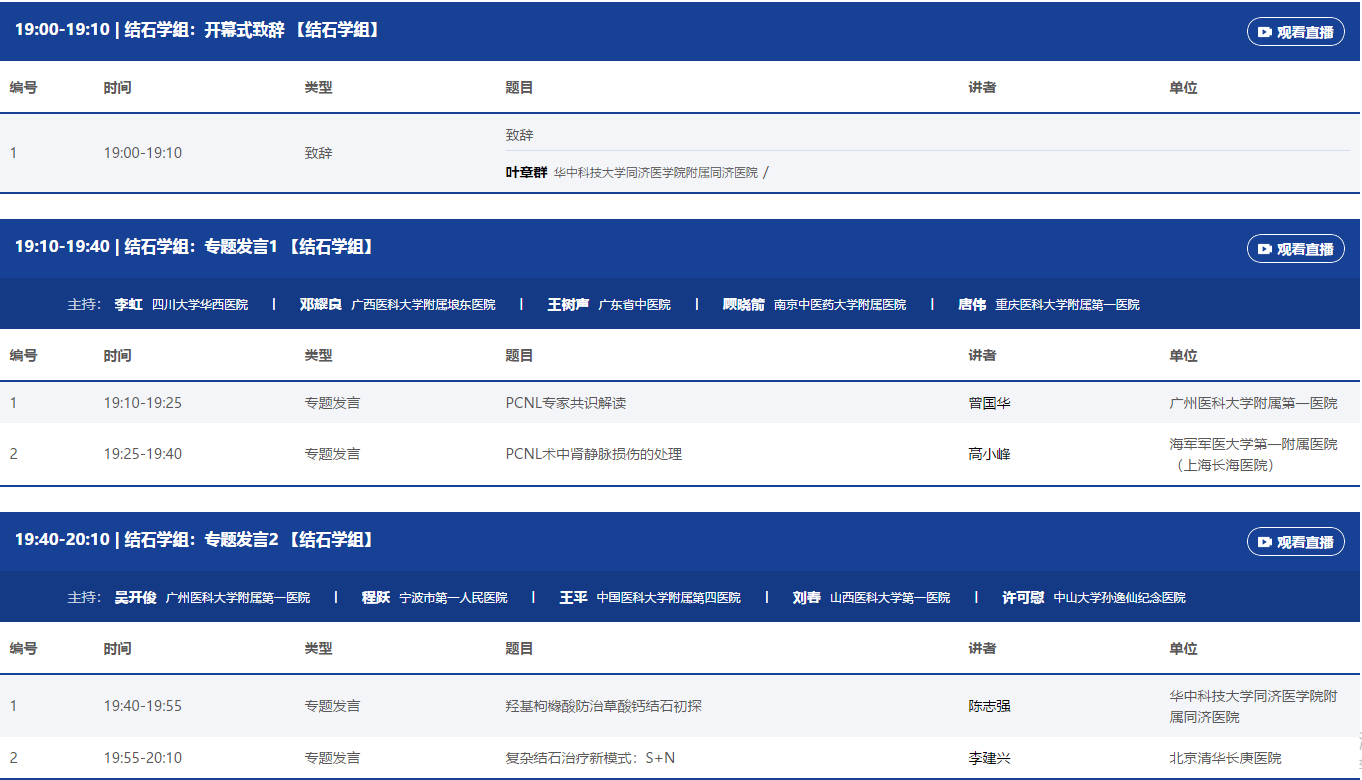Select the 开幕式致辞 session header title

point(197,30)
